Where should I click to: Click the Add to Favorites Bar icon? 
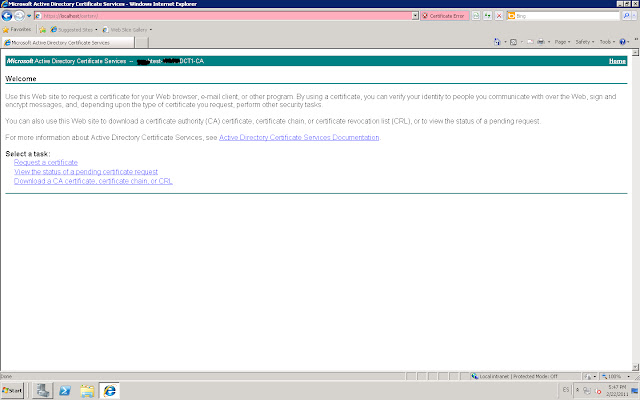[x=42, y=30]
